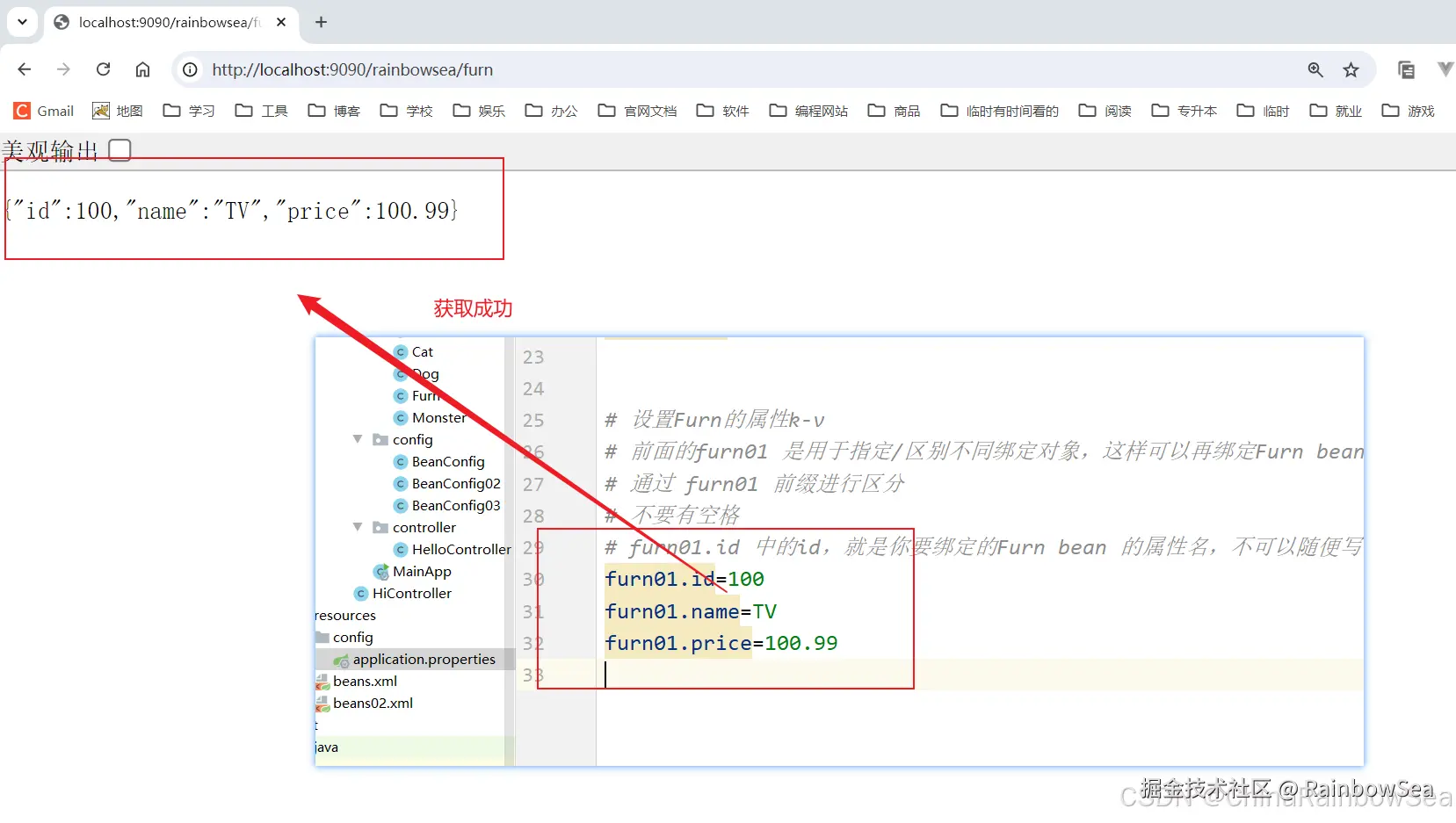The image size is (1456, 823).
Task: Open the 编程网站 bookmark folder
Action: pos(808,111)
